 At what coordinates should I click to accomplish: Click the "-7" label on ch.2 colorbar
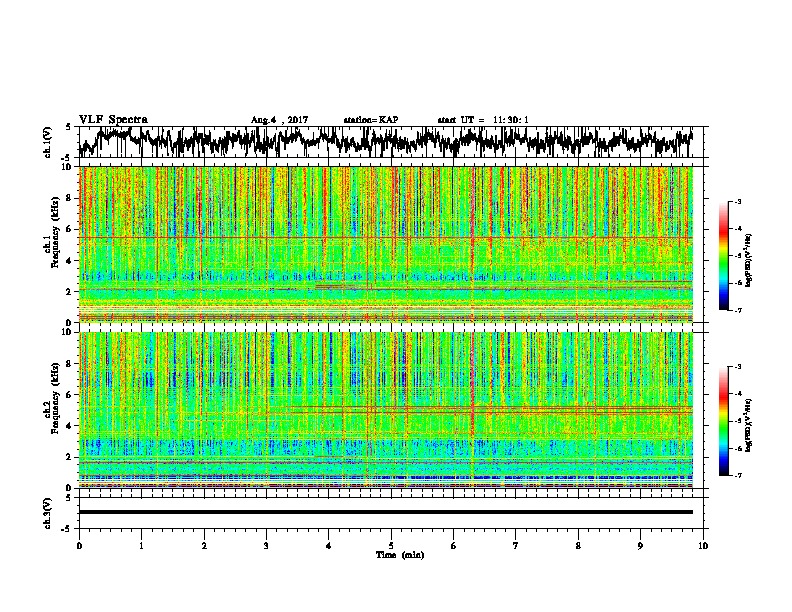738,476
